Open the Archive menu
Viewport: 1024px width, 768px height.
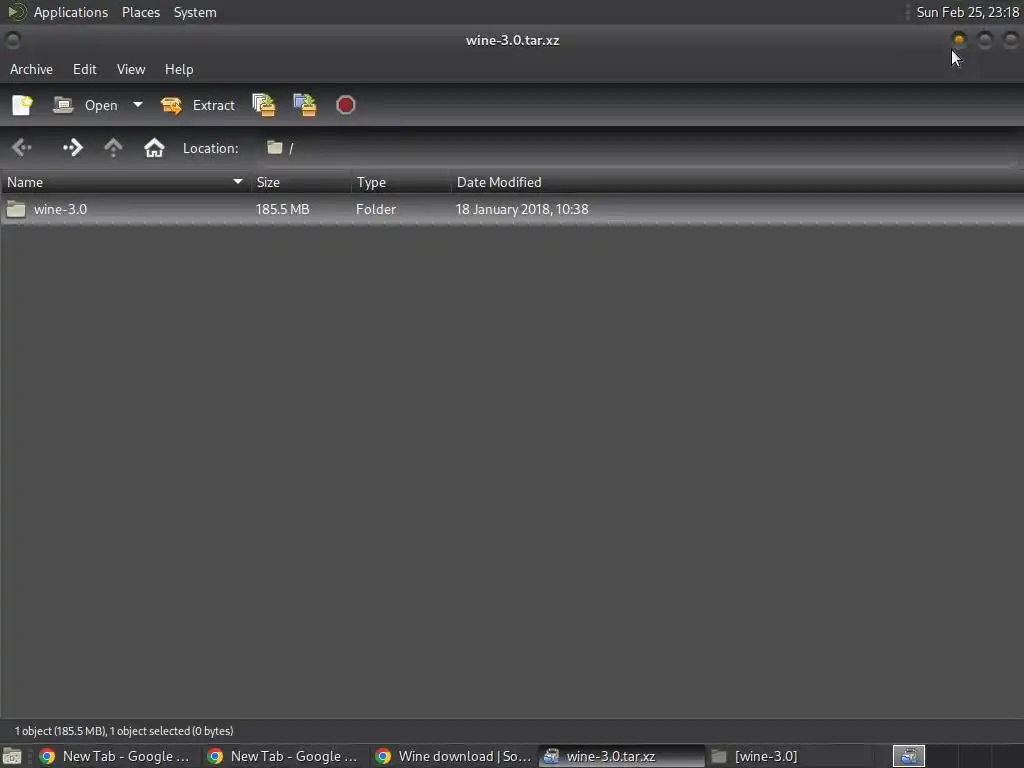click(x=31, y=69)
